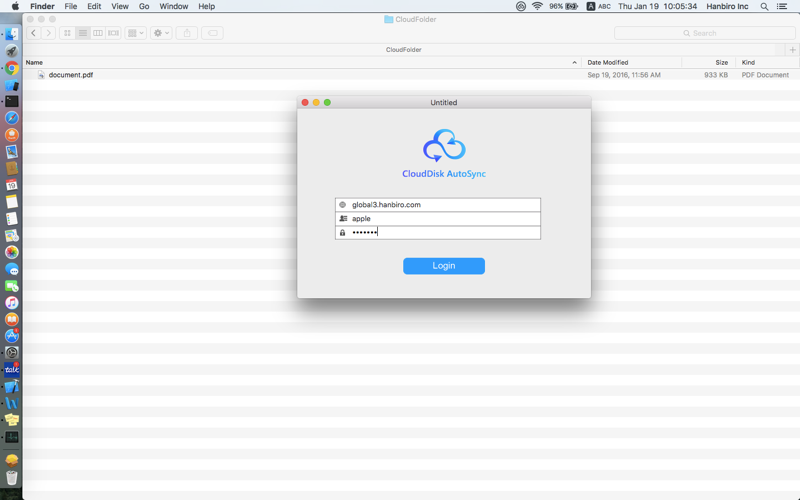Click the date and time in menu bar

pyautogui.click(x=658, y=6)
